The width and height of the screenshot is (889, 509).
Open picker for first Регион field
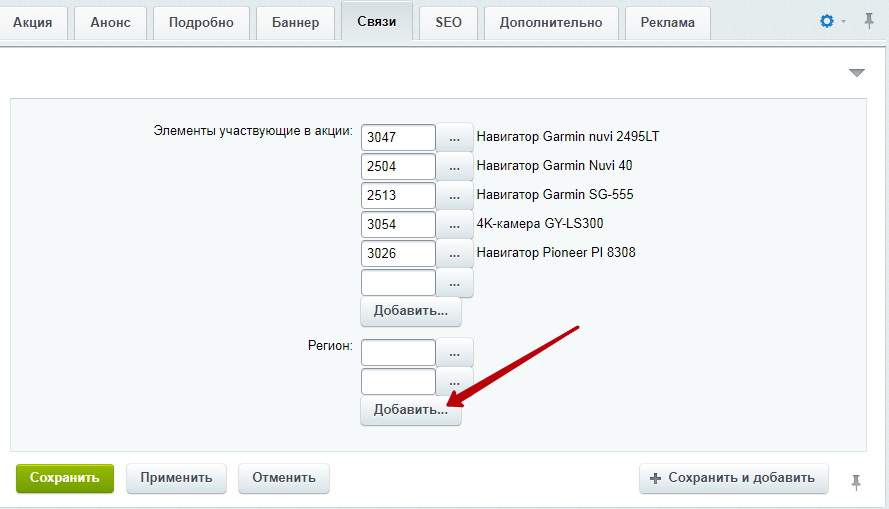pos(455,352)
